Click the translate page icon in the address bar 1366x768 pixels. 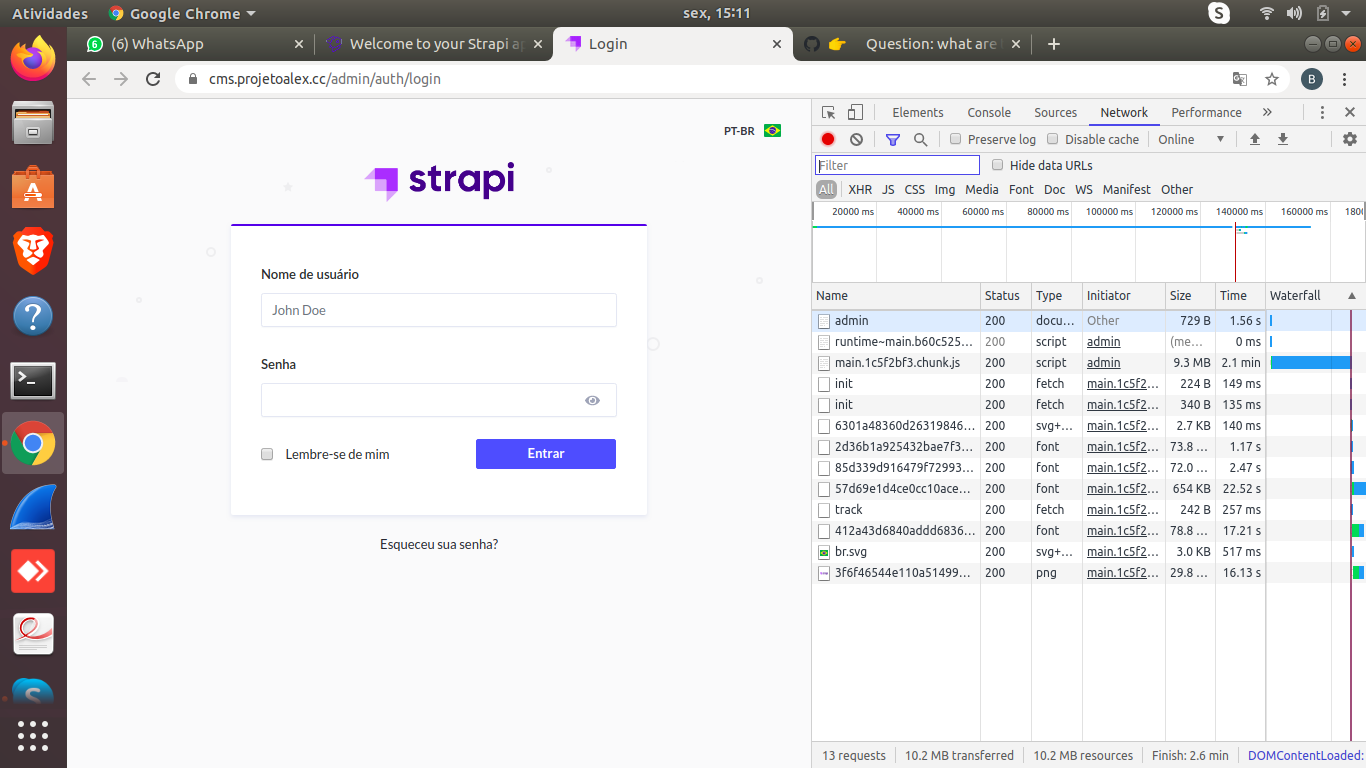[x=1240, y=78]
